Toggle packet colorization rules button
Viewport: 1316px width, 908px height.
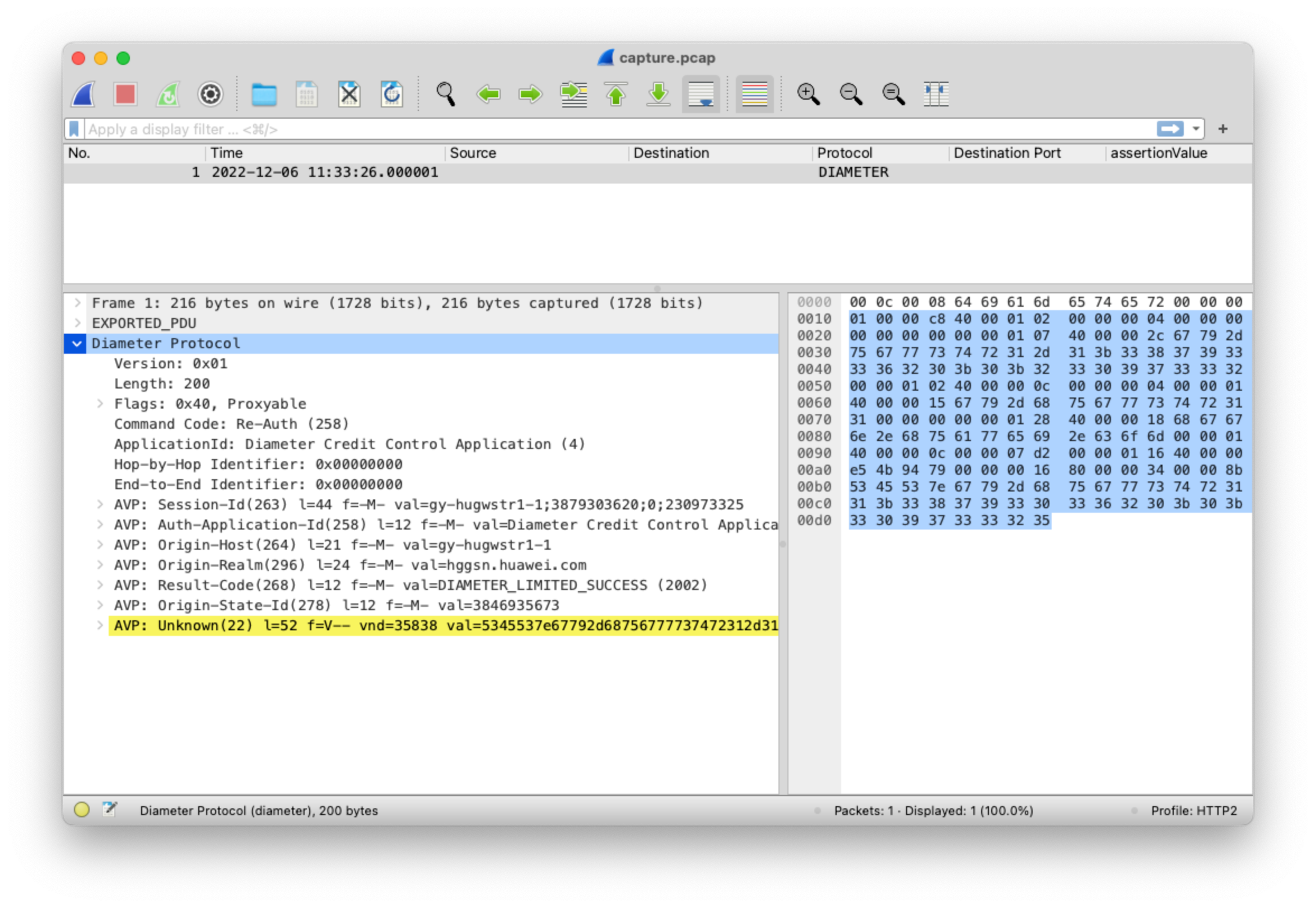point(754,95)
